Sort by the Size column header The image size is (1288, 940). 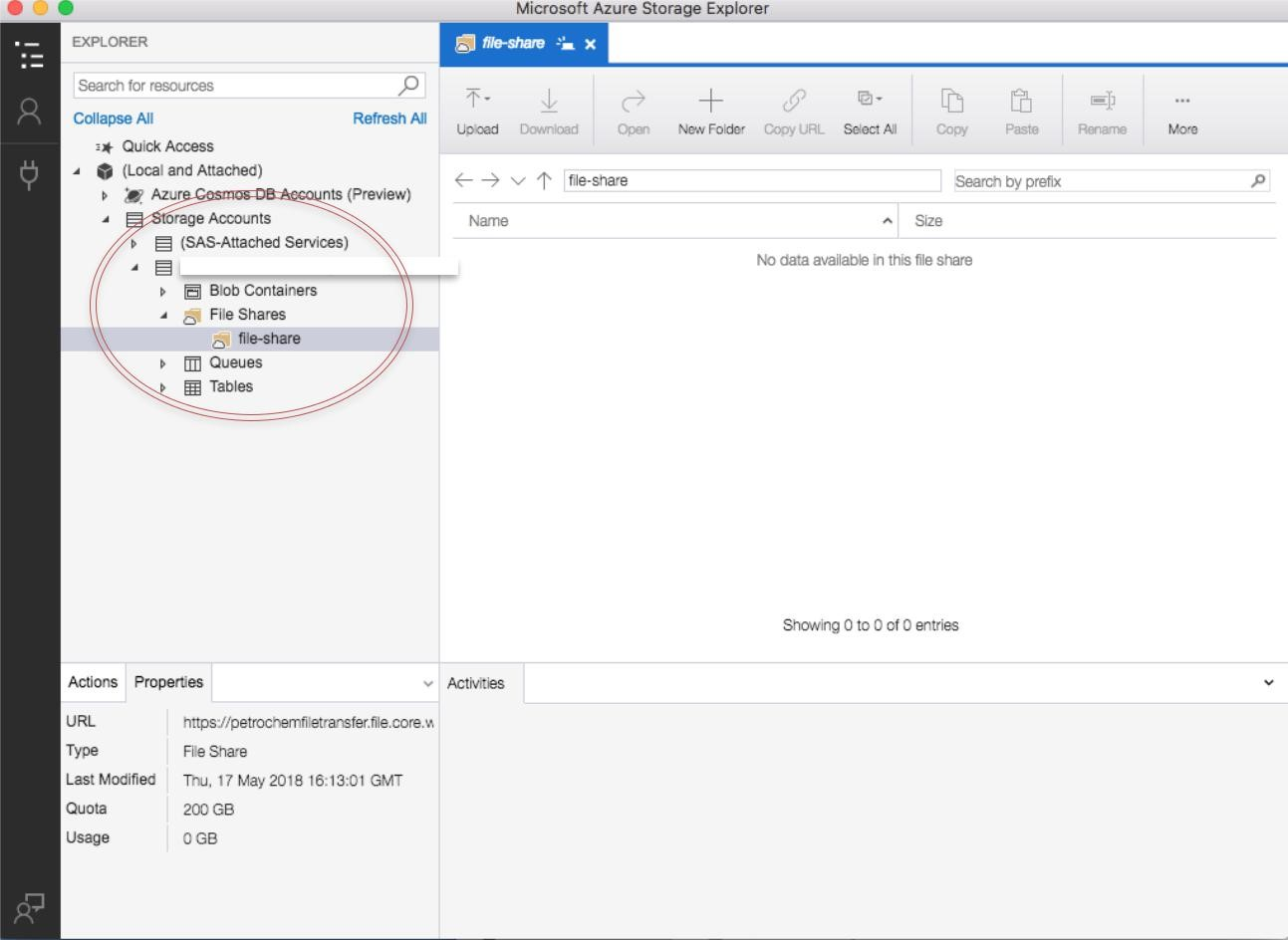click(x=1087, y=221)
